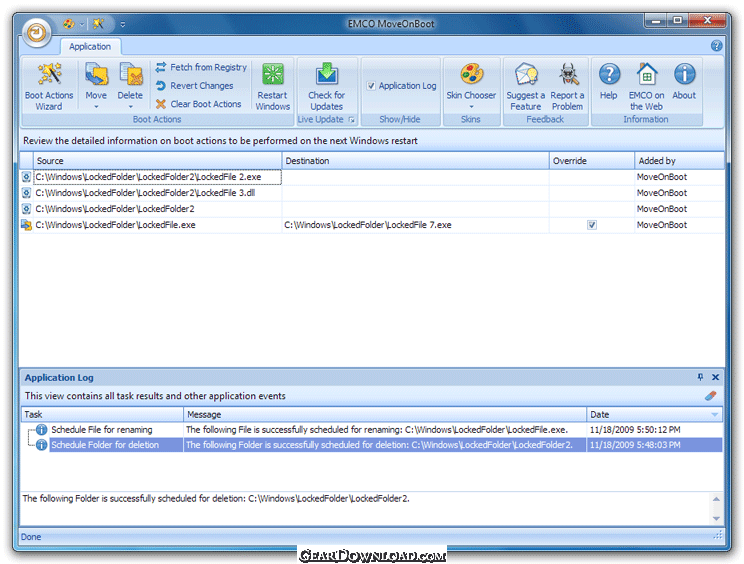Clear the log with the eraser icon

(x=710, y=396)
